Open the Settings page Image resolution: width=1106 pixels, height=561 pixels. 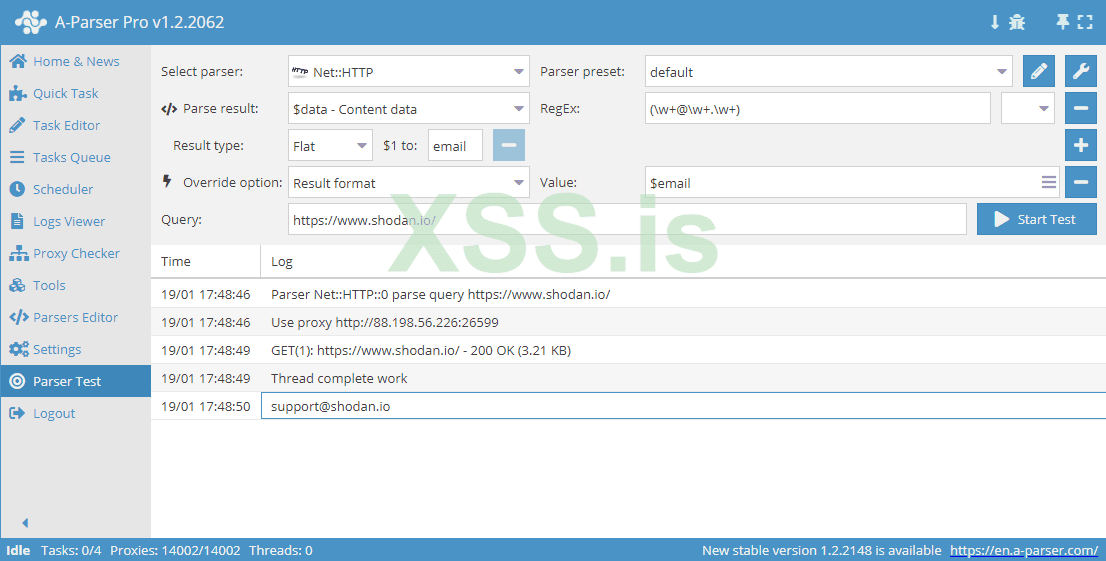pyautogui.click(x=75, y=349)
